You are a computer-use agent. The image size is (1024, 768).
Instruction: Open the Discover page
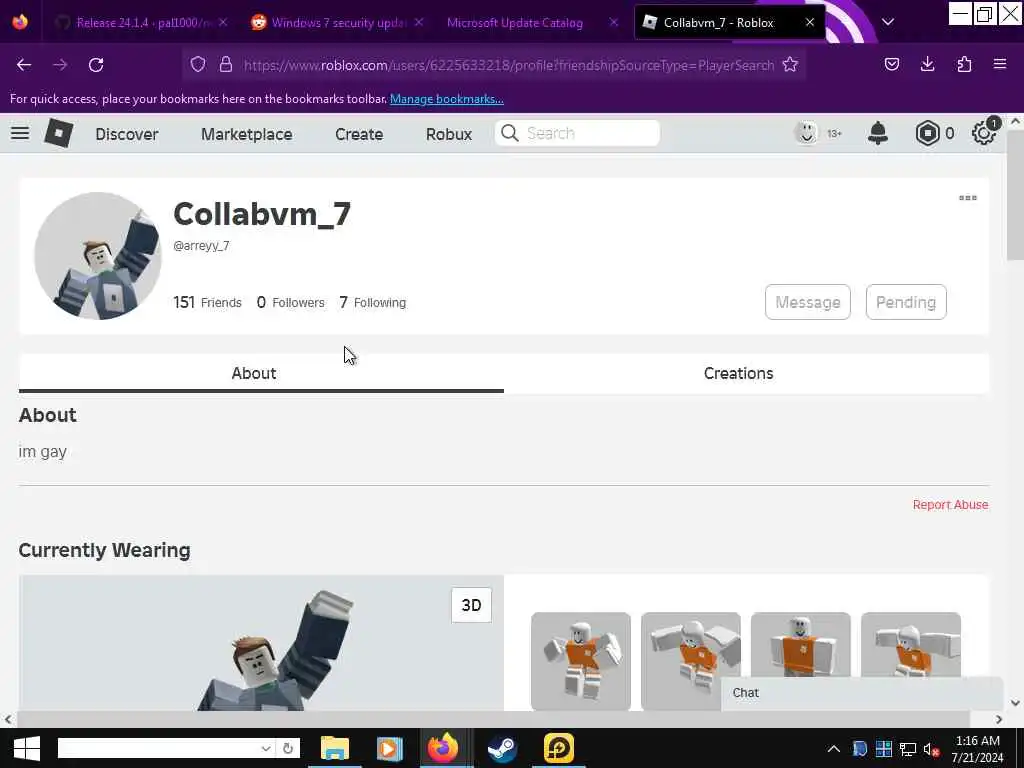click(x=127, y=134)
